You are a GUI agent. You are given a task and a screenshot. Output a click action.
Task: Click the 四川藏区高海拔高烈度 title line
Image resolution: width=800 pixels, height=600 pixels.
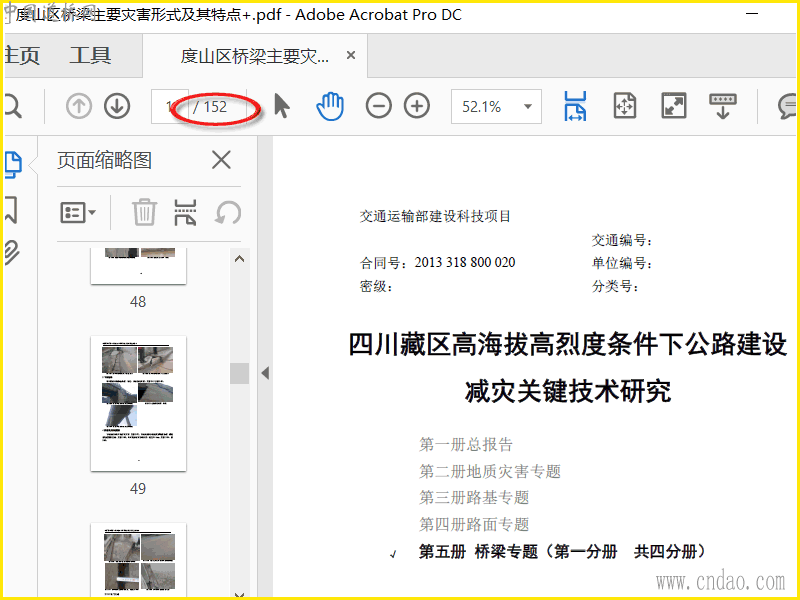[x=568, y=344]
